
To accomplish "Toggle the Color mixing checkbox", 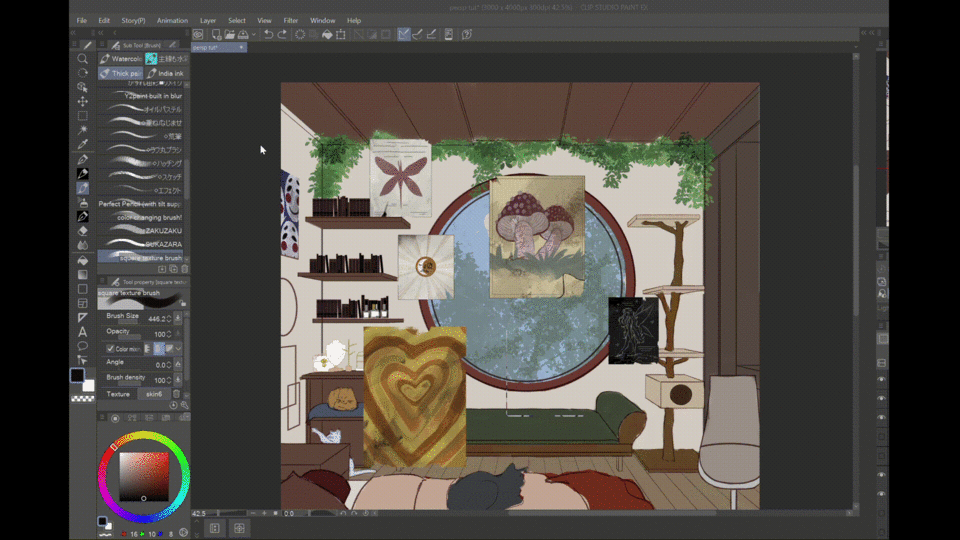I will [x=110, y=349].
